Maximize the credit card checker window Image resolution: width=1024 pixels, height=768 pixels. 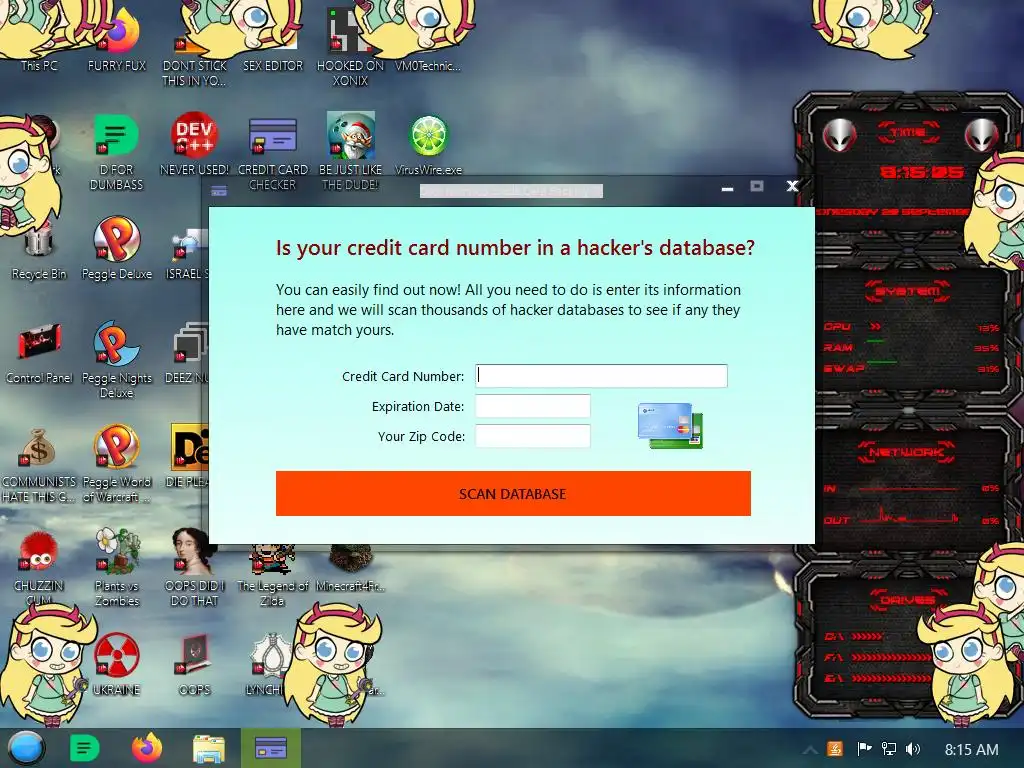point(757,186)
